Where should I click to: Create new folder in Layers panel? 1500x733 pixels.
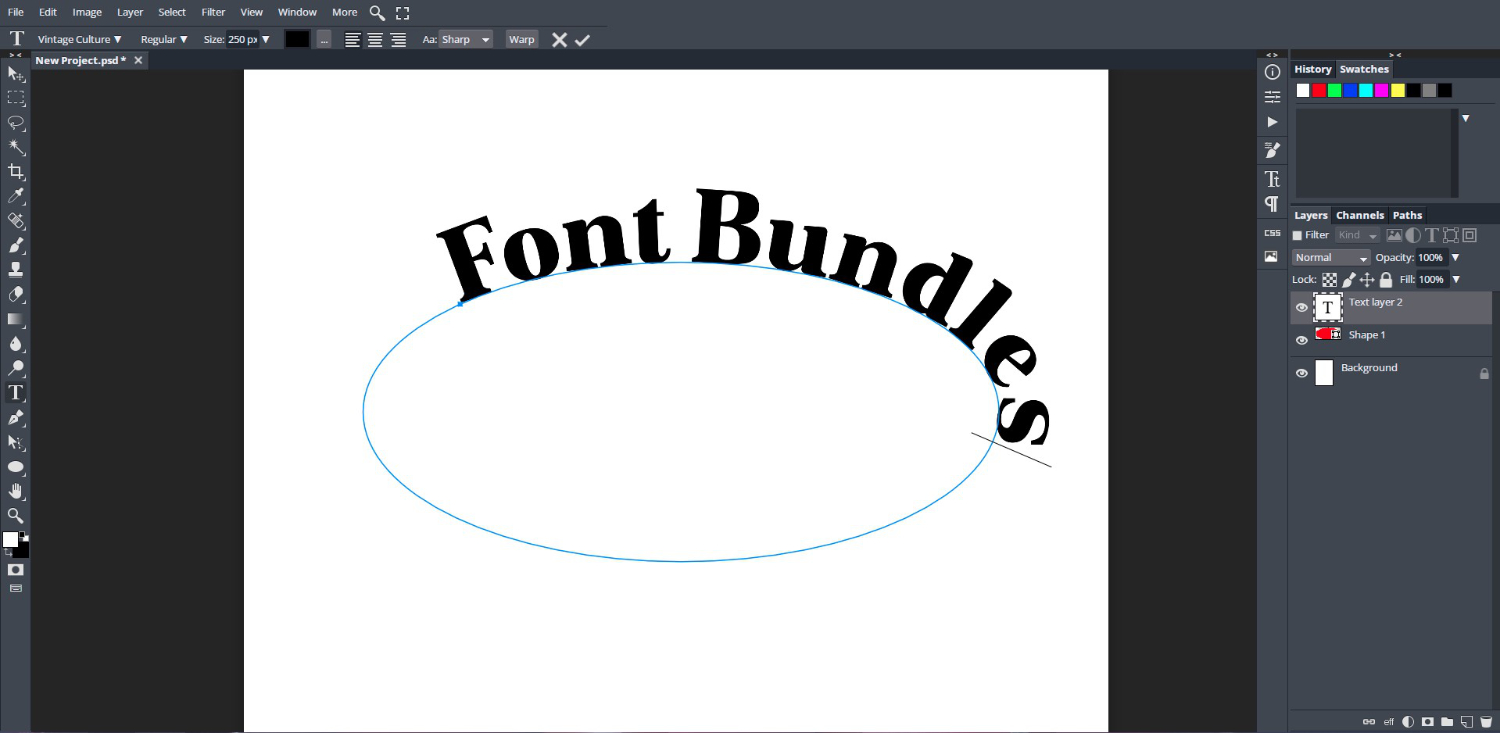pyautogui.click(x=1446, y=721)
